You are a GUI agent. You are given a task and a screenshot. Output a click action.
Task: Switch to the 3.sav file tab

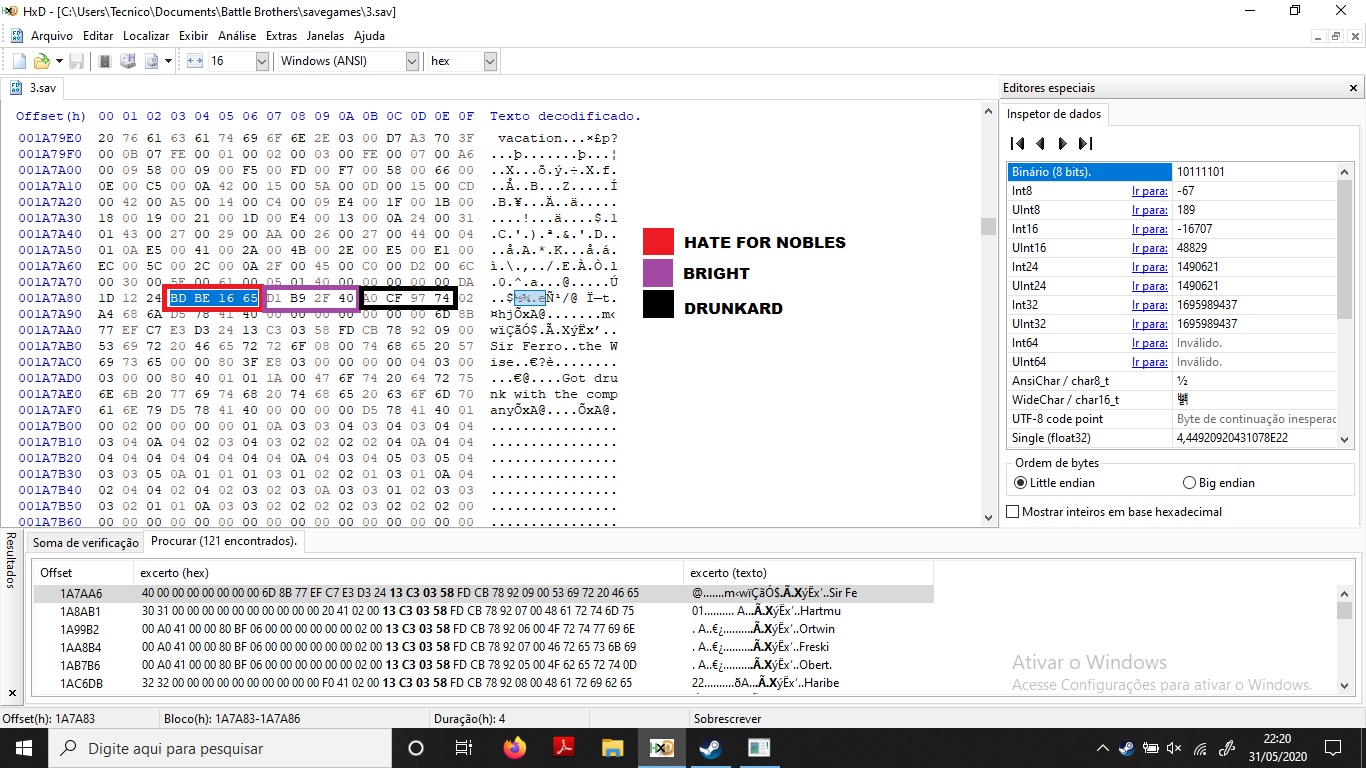point(34,88)
